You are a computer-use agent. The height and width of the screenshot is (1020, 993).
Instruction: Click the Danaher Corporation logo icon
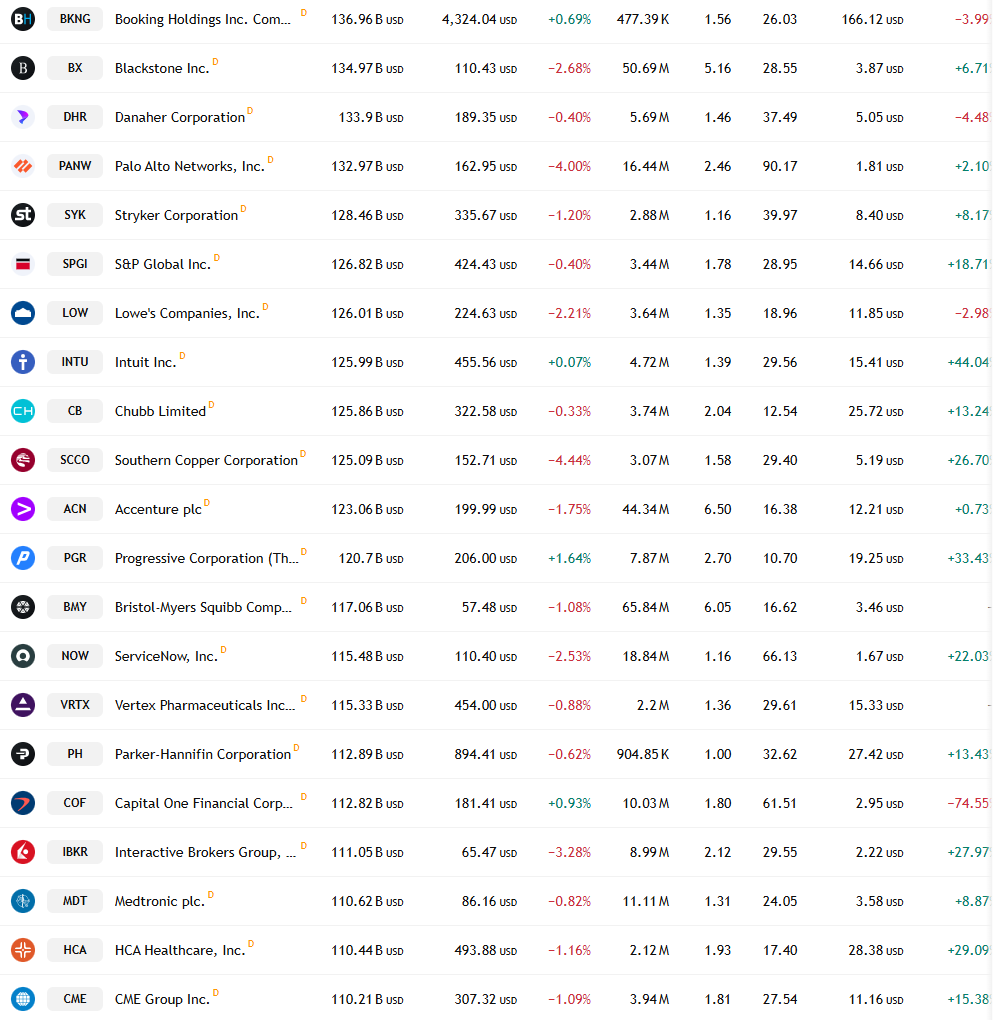tap(23, 117)
